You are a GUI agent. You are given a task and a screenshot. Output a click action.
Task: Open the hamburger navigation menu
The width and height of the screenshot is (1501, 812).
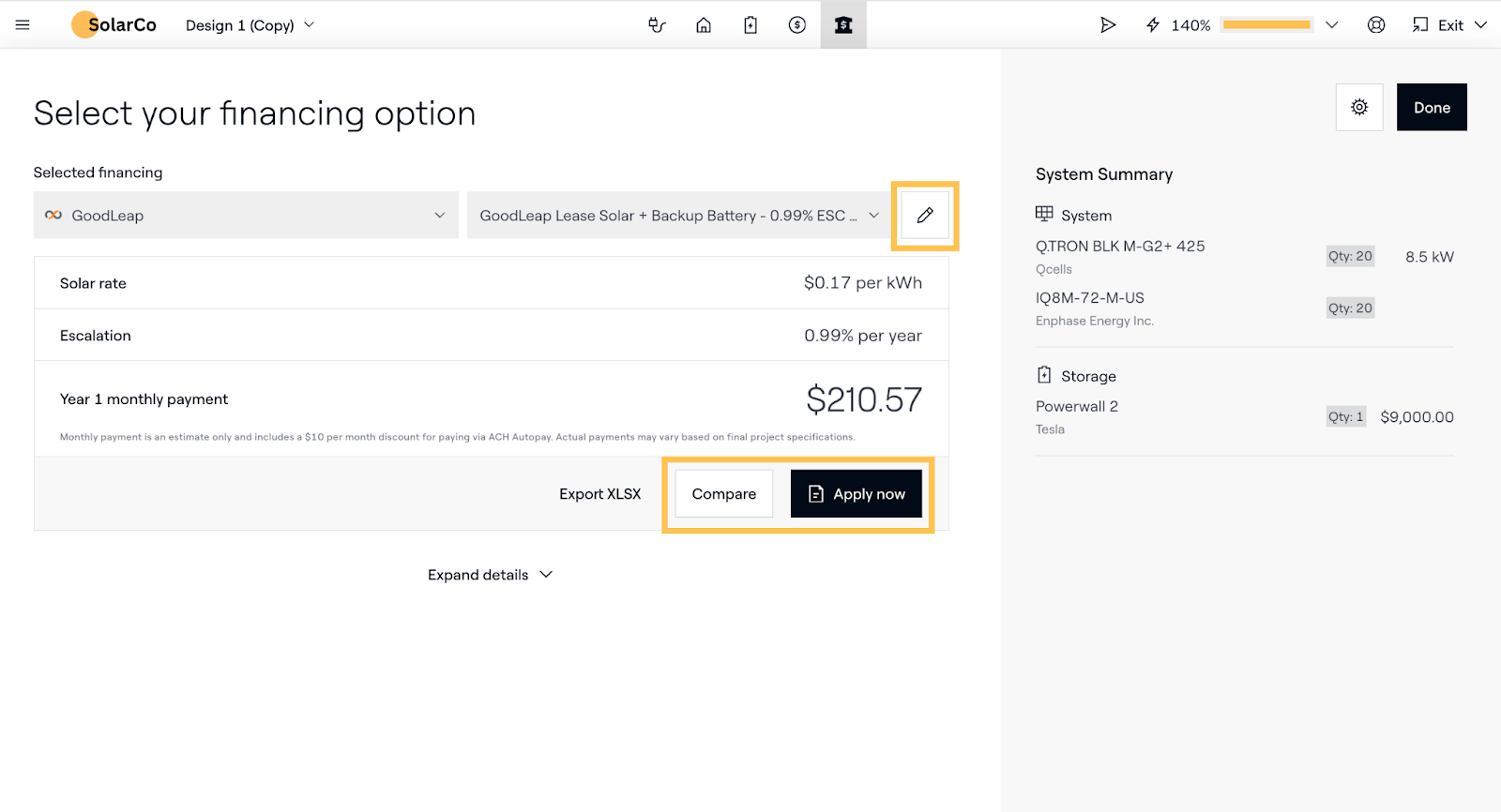click(23, 25)
